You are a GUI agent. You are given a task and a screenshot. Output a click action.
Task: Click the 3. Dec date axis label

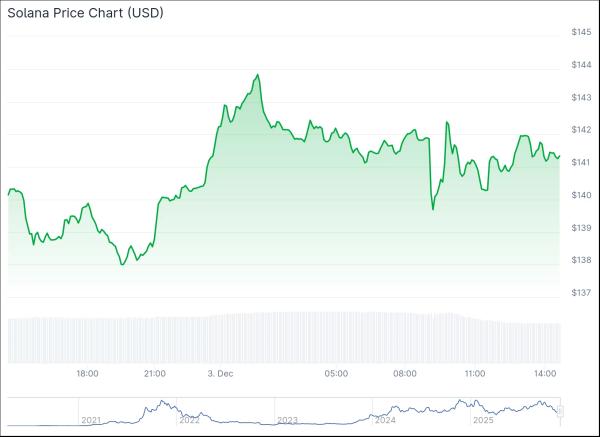pyautogui.click(x=220, y=374)
